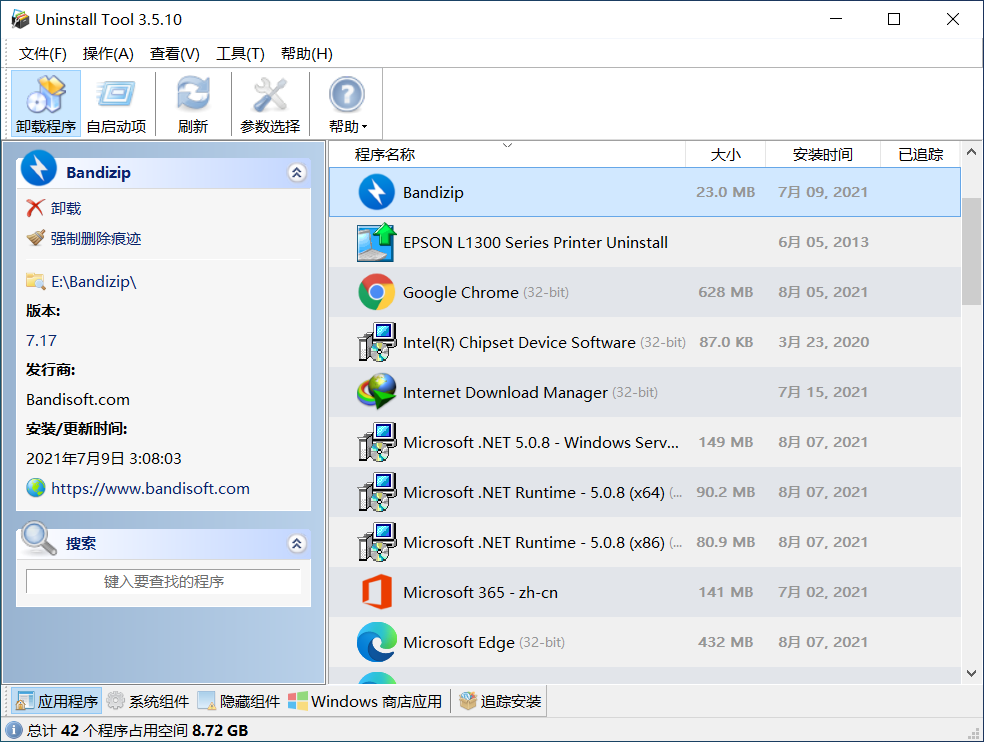The image size is (984, 742).
Task: Click the Bandizip icon in the details panel header
Action: (x=39, y=168)
